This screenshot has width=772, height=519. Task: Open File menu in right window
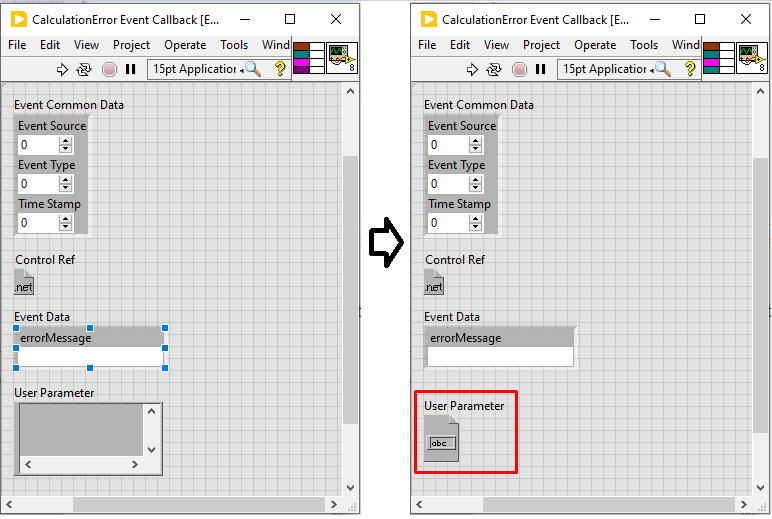(x=427, y=45)
